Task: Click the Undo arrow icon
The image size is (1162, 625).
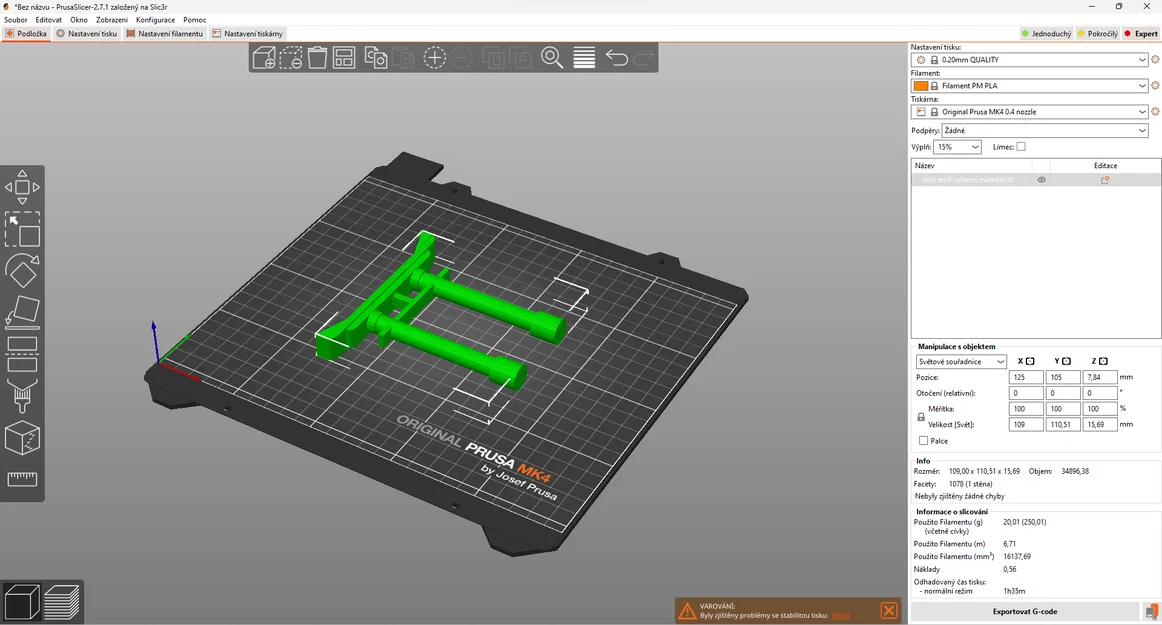Action: (x=617, y=58)
